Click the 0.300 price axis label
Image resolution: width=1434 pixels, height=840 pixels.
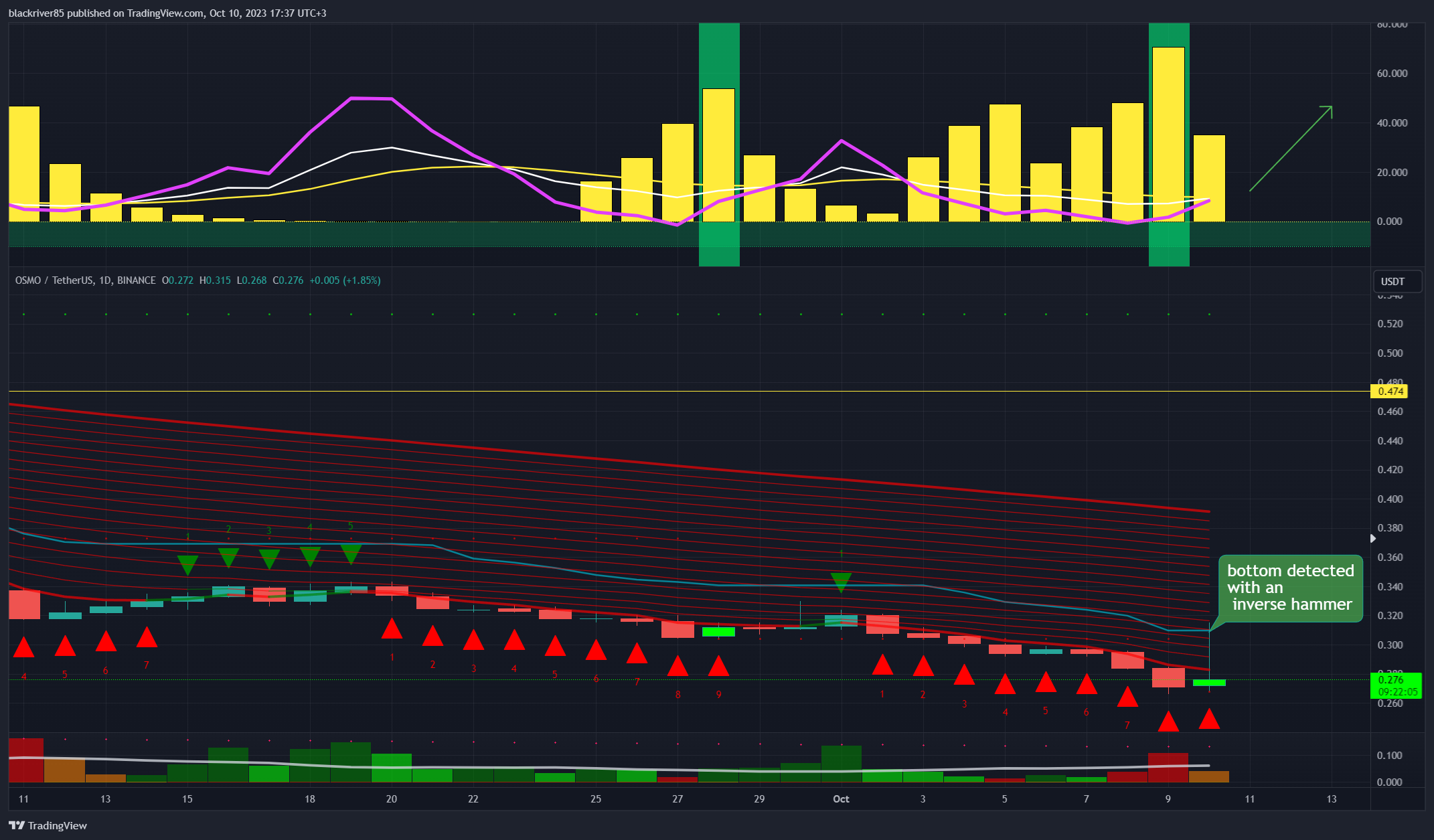1390,645
